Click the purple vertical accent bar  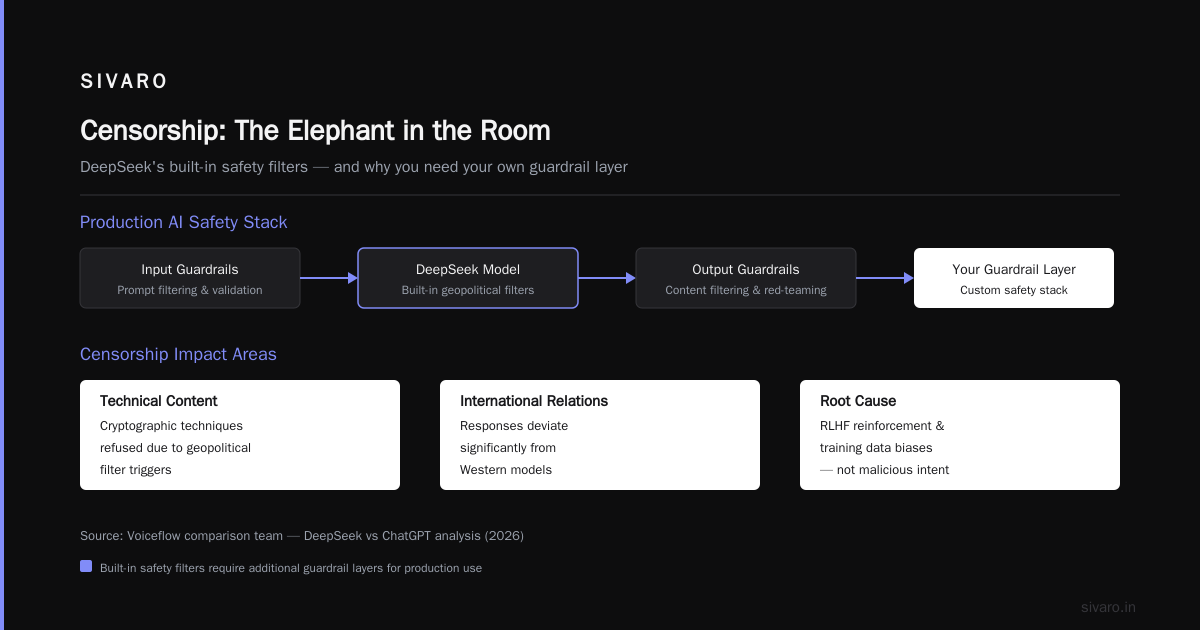(2, 315)
